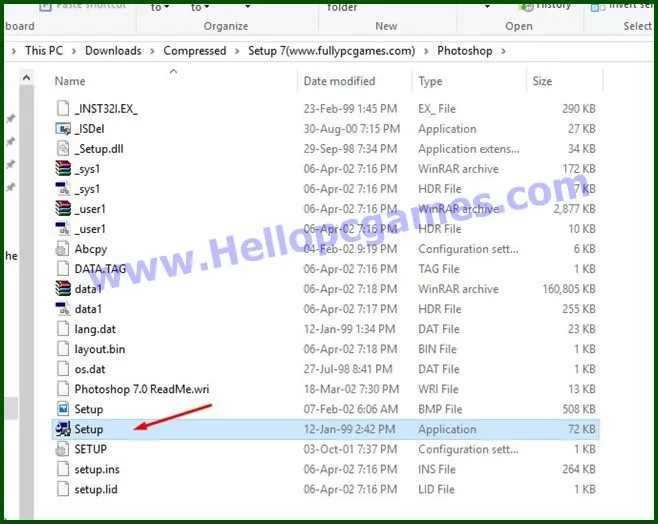Viewport: 658px width, 524px height.
Task: Select the Setup application file icon
Action: 63,429
